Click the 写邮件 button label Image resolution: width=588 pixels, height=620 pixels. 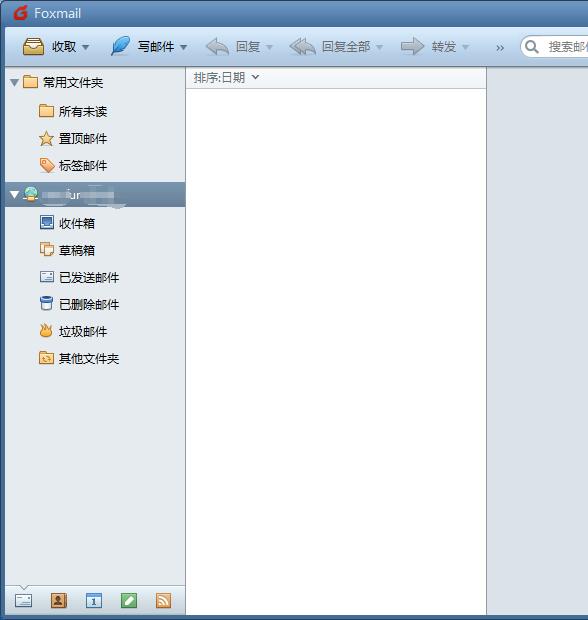(x=156, y=47)
